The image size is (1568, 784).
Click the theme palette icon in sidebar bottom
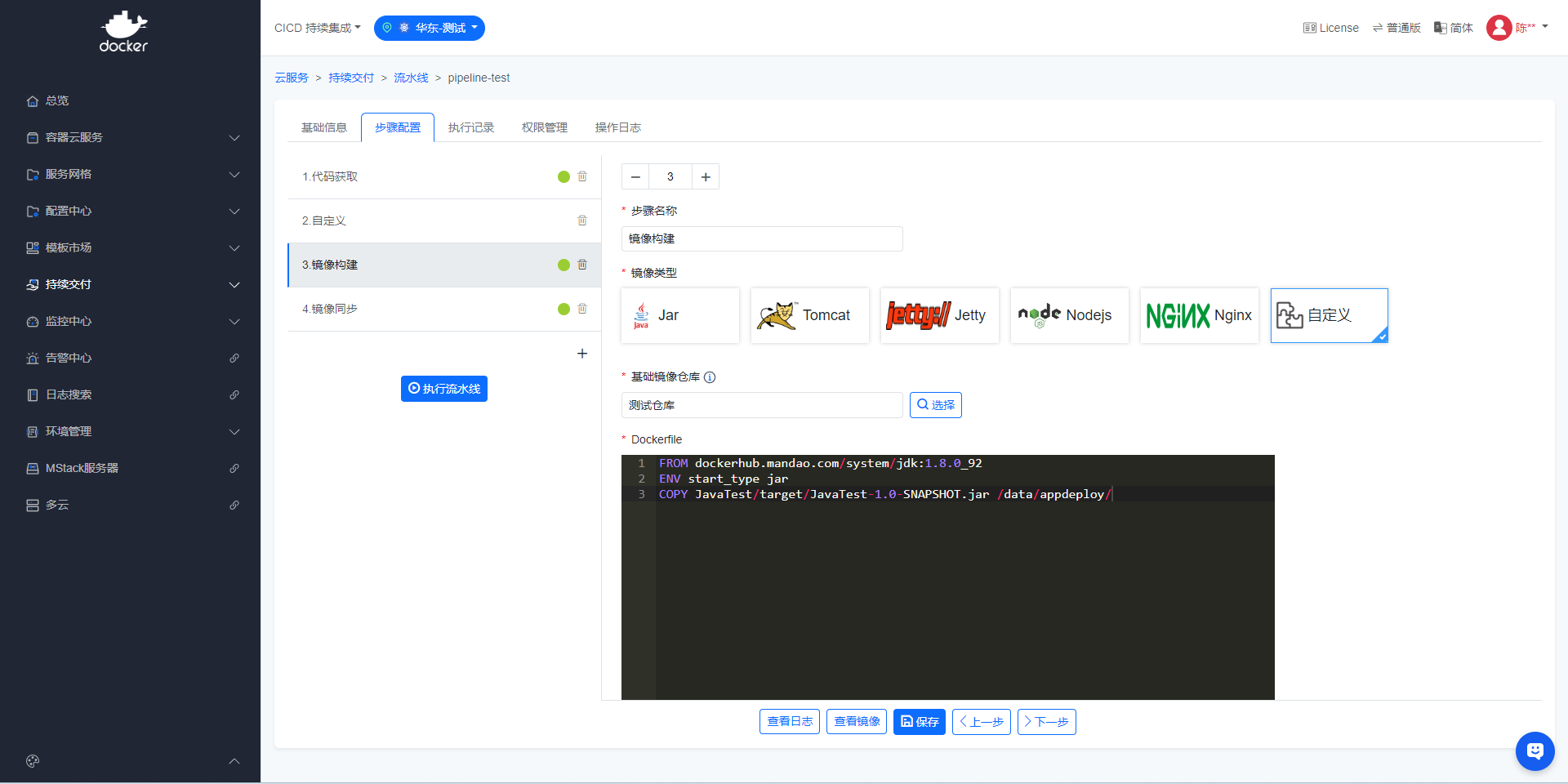[33, 761]
